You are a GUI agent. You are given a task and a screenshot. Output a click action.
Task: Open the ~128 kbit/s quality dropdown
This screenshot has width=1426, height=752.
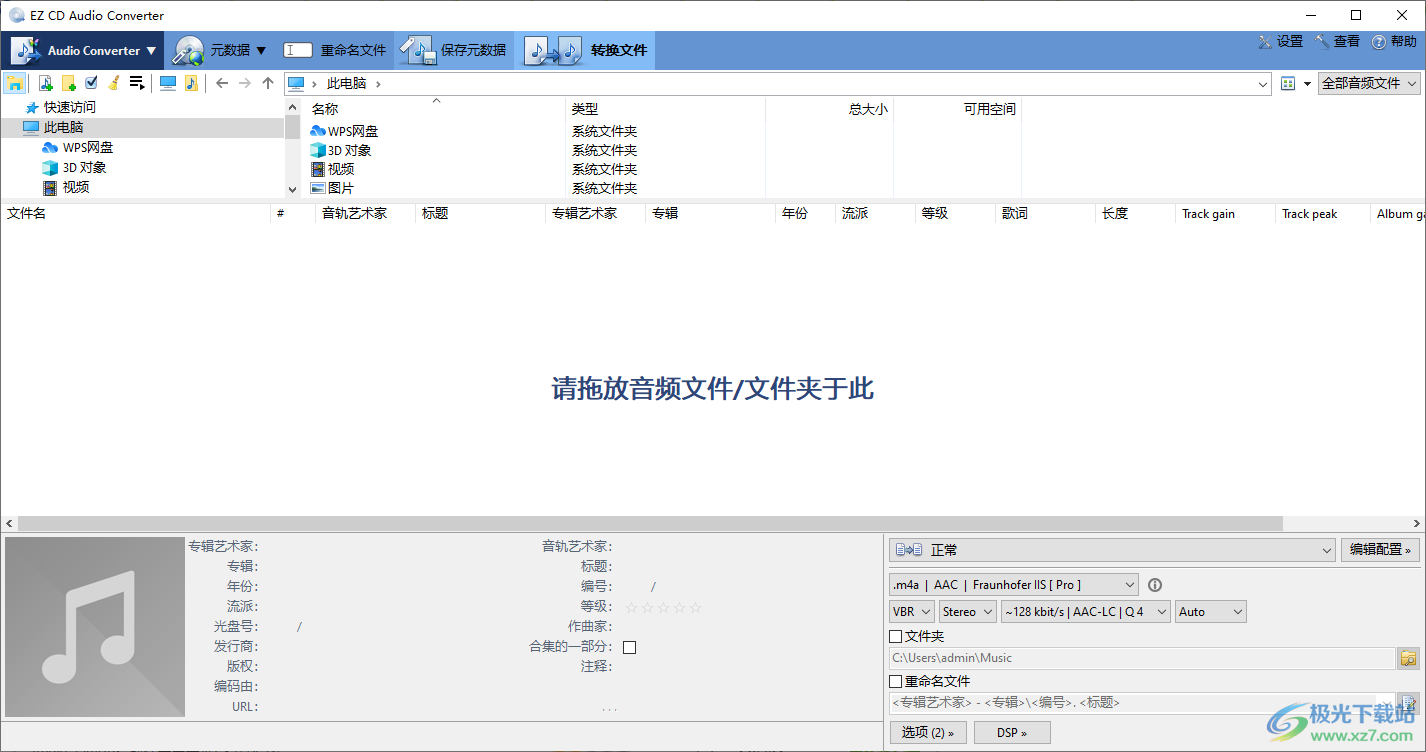pos(1085,612)
